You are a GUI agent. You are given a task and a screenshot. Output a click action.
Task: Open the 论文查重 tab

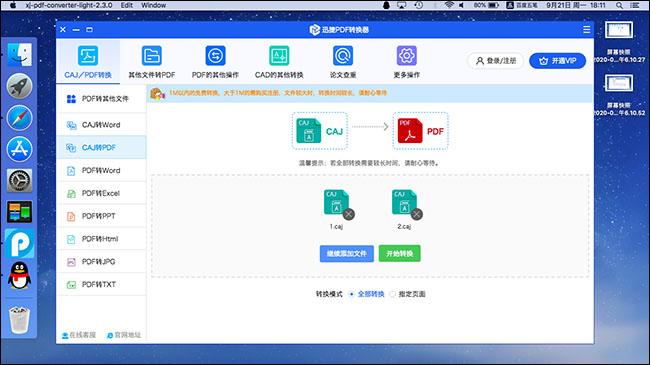point(343,62)
